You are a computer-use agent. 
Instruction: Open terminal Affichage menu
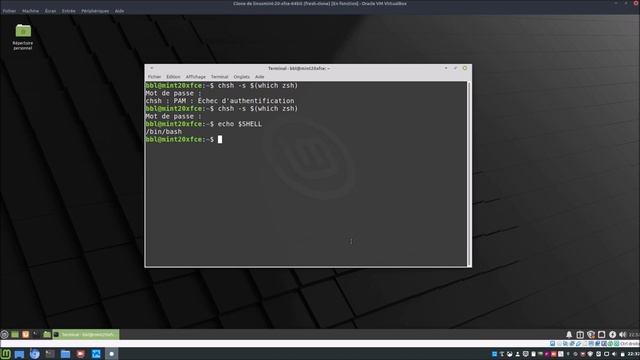[x=196, y=77]
